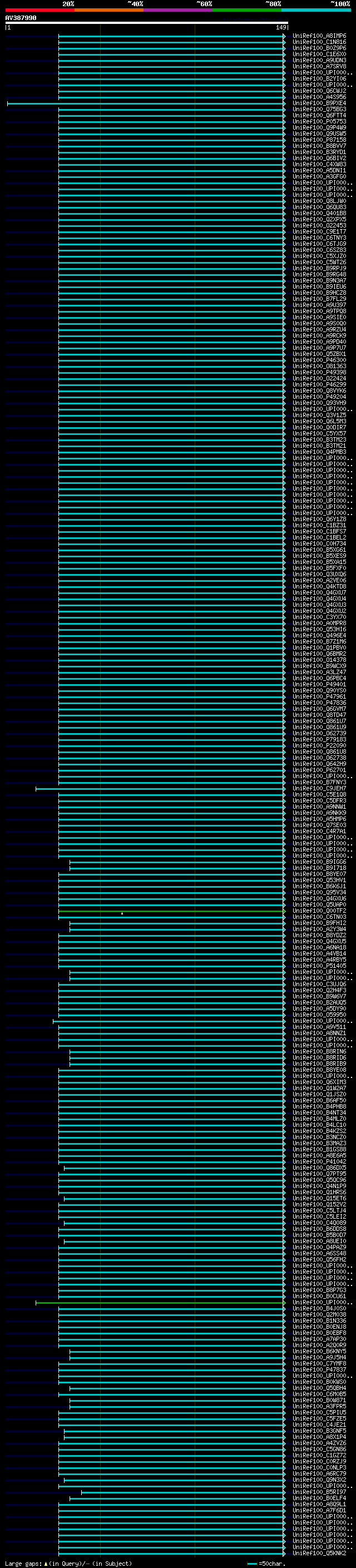Select the UniRef100_C6TN03 label

click(x=319, y=917)
